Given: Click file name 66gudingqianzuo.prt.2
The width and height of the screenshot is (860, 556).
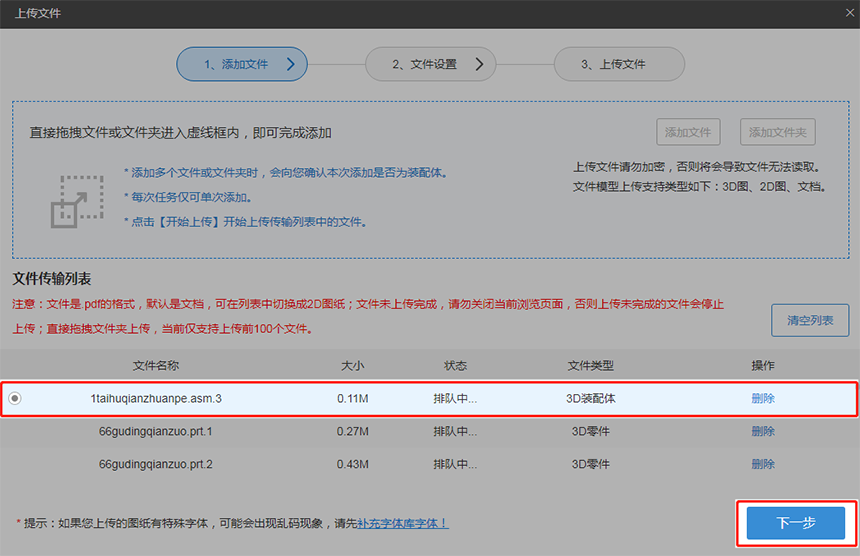Looking at the screenshot, I should click(x=156, y=464).
